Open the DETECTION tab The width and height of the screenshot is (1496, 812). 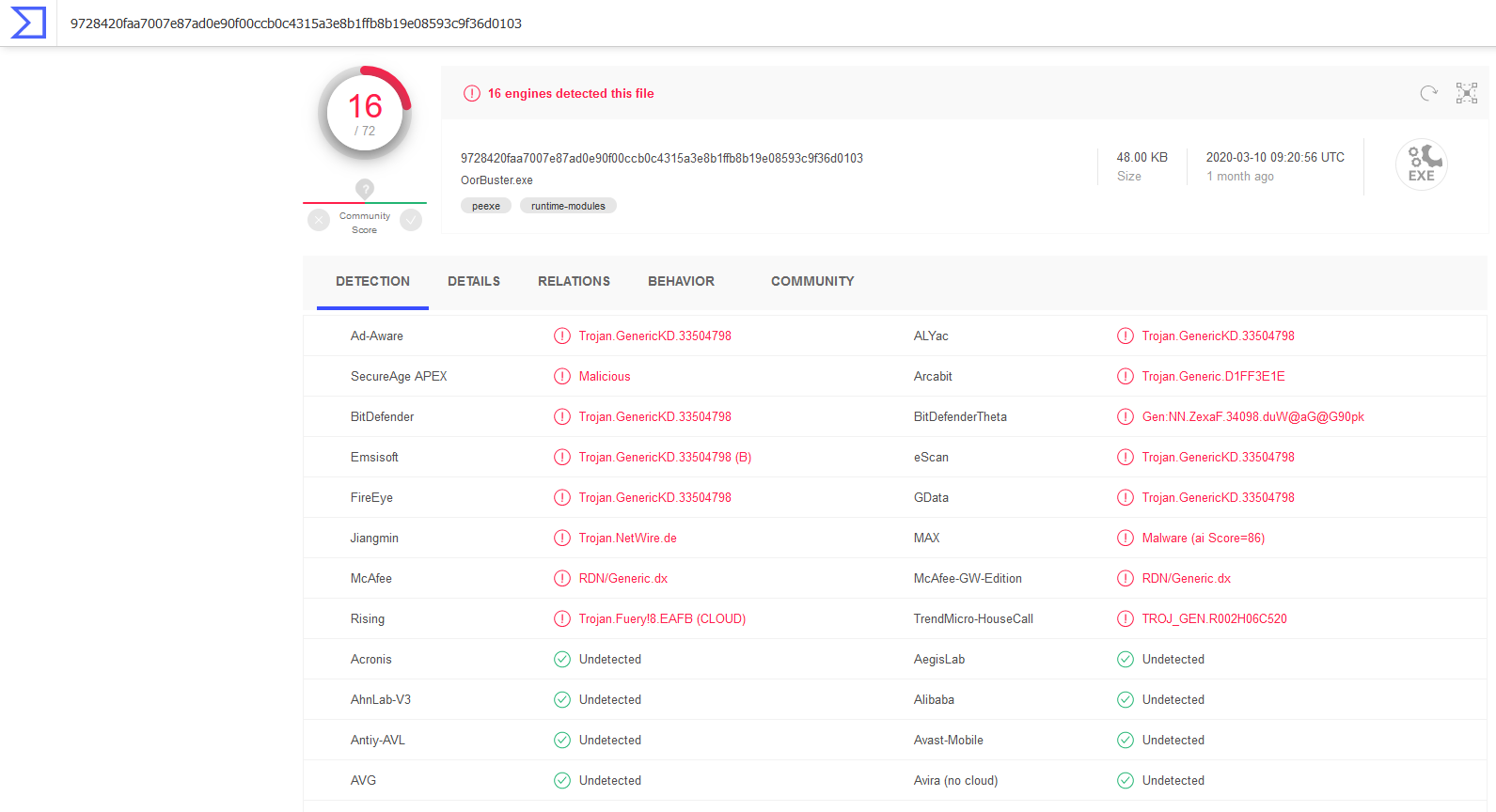[372, 281]
